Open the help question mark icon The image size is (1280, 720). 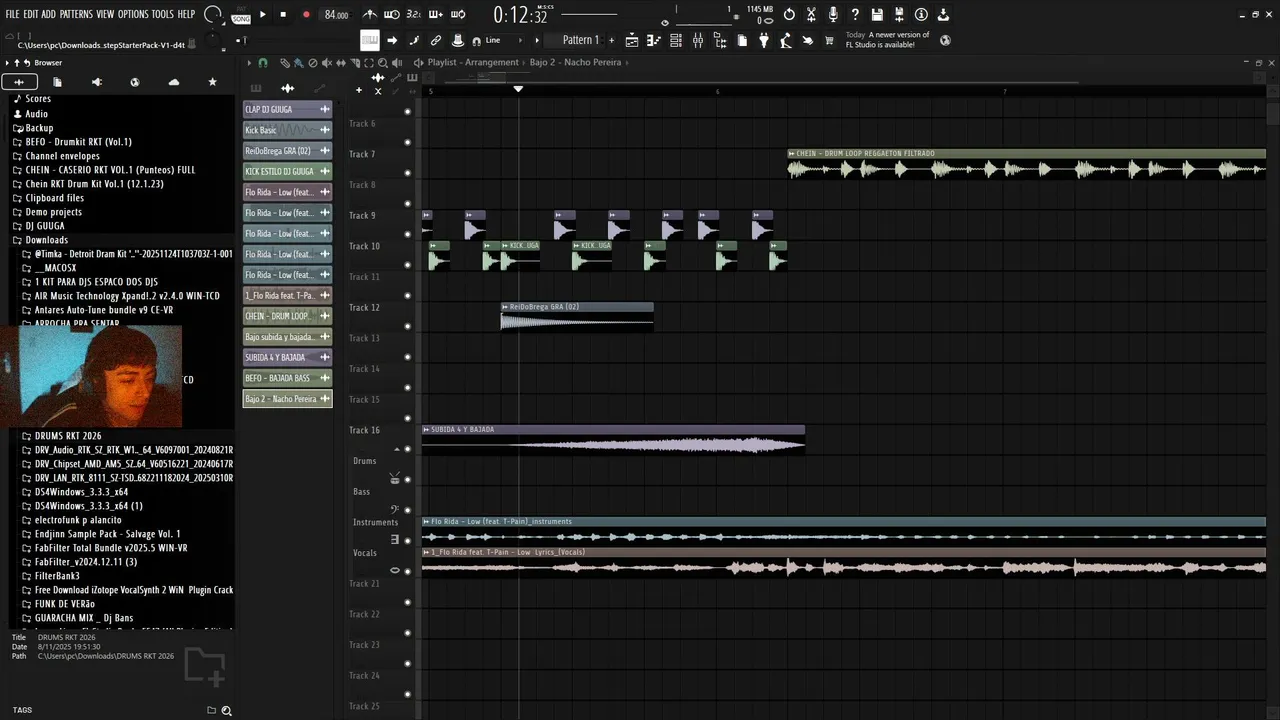pyautogui.click(x=855, y=14)
